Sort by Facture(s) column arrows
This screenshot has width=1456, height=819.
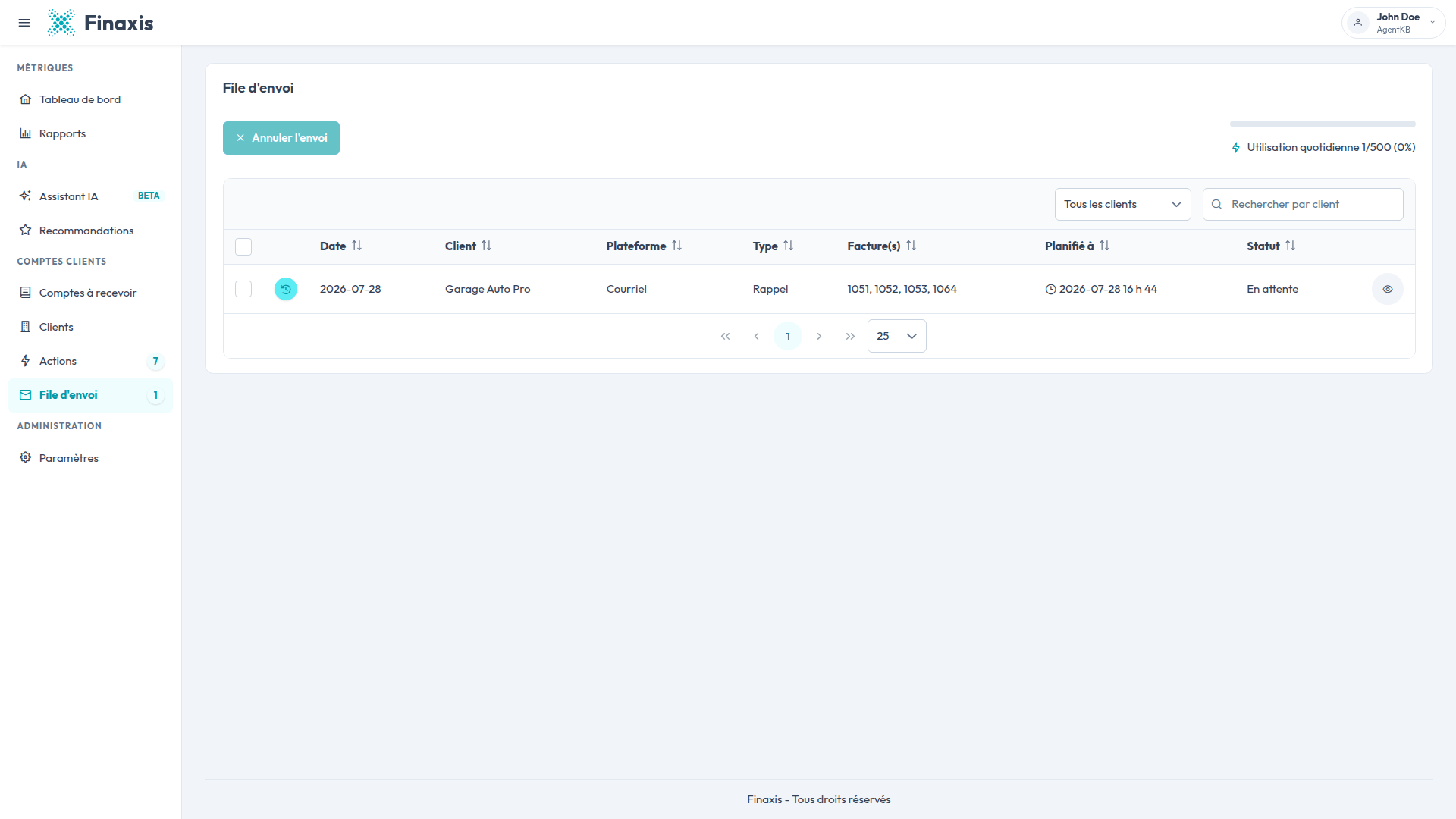coord(912,246)
